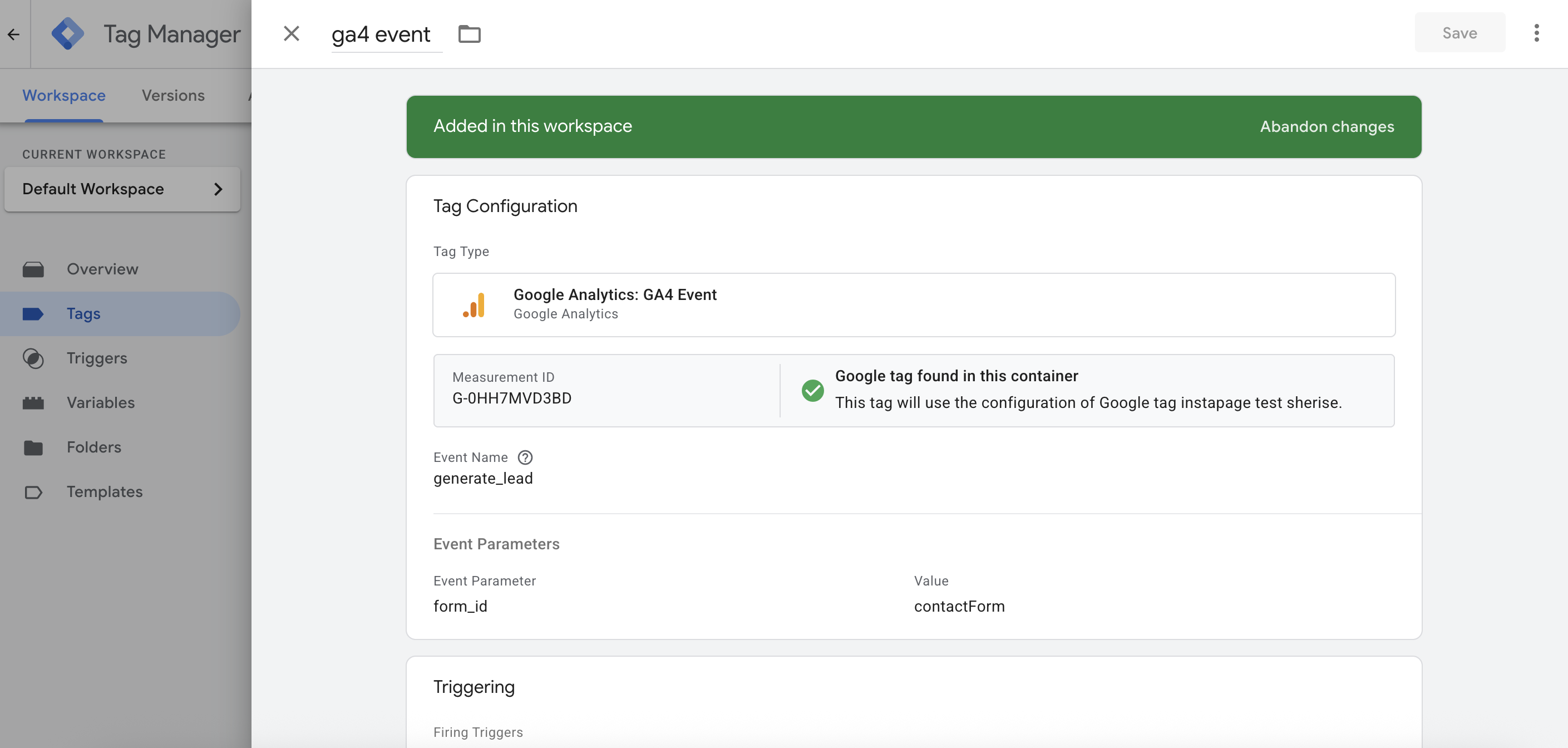The height and width of the screenshot is (748, 1568).
Task: Click the Tag Manager diamond logo
Action: [x=67, y=33]
